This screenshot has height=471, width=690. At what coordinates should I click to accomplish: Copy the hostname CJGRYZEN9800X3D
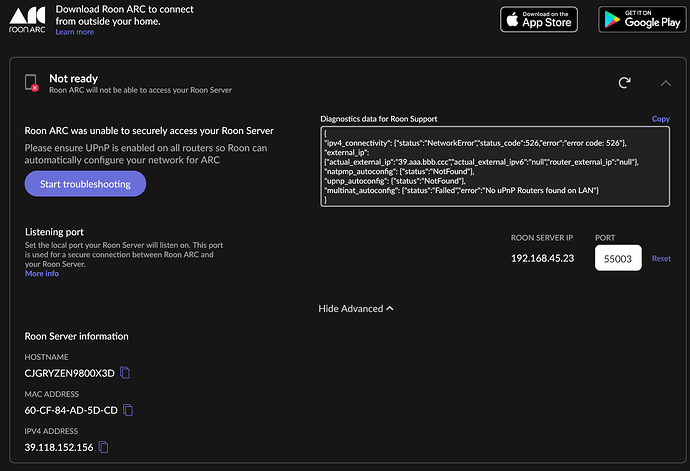pyautogui.click(x=125, y=373)
